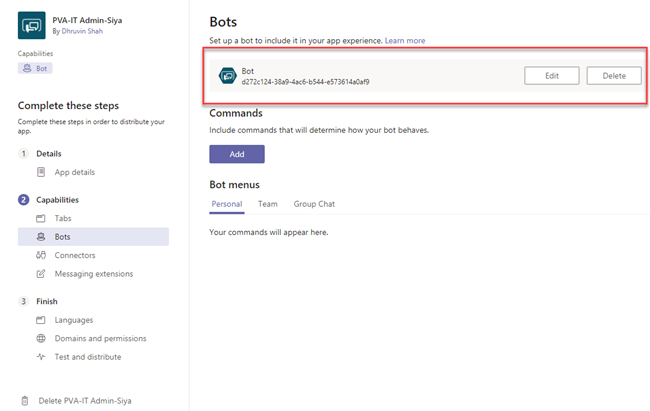
Task: Click the Commands heading
Action: coord(236,113)
